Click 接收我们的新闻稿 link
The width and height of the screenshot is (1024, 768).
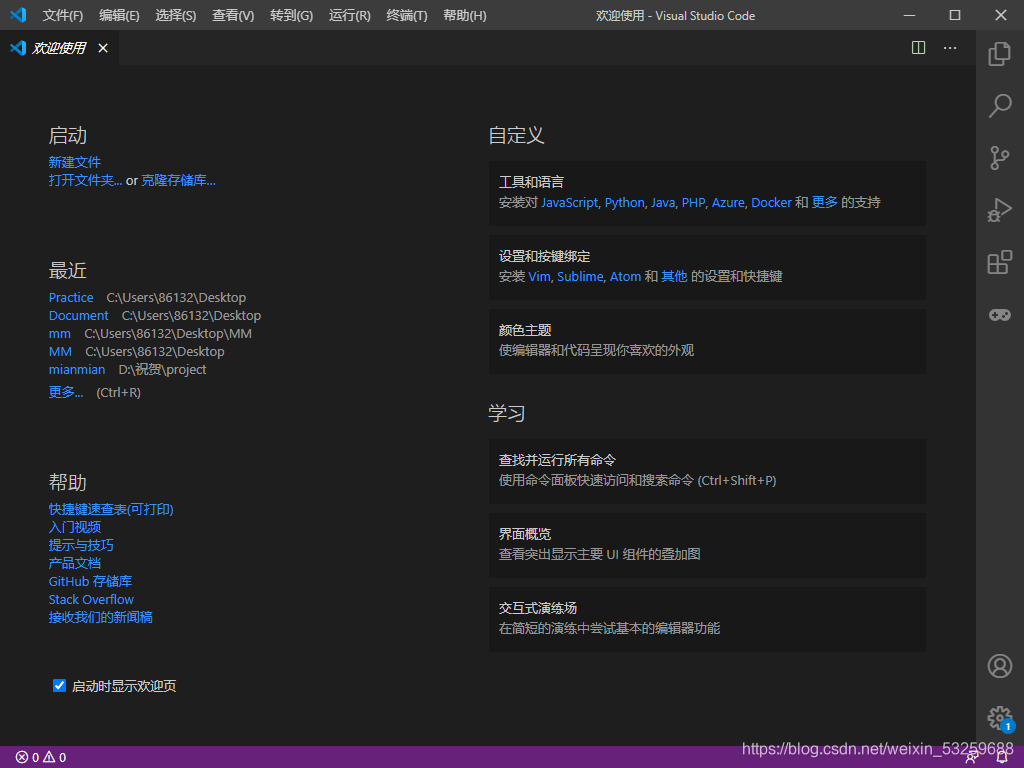pos(101,617)
